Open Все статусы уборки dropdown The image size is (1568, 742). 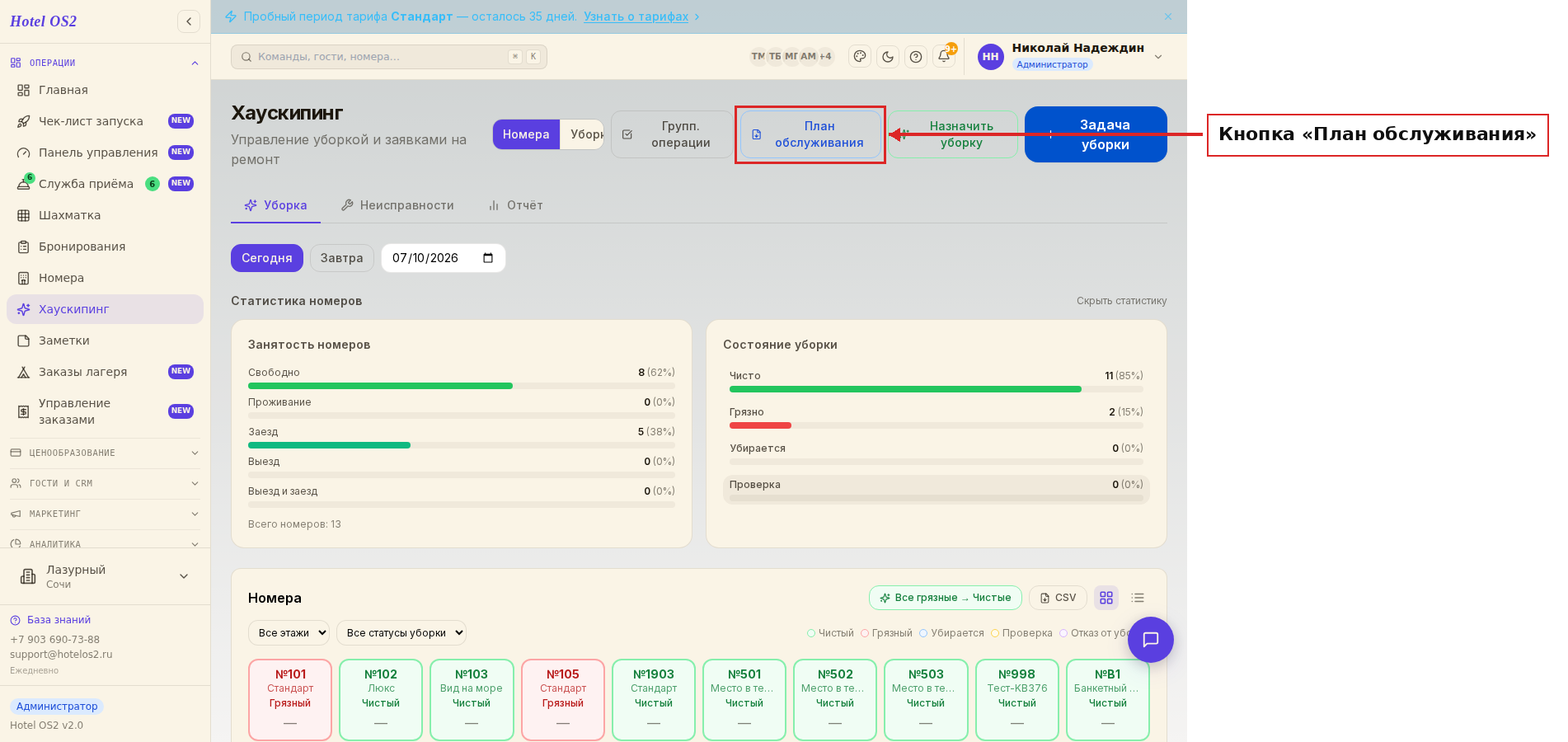tap(401, 633)
